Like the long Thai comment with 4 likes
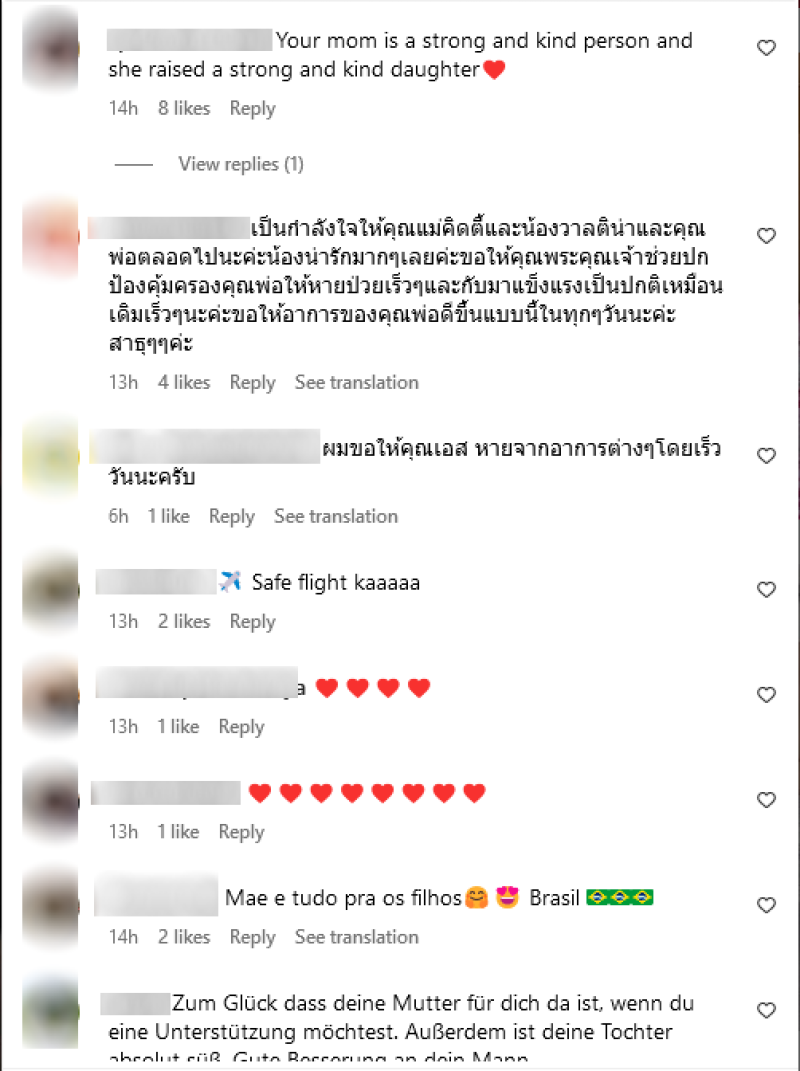The width and height of the screenshot is (800, 1071). tap(766, 236)
